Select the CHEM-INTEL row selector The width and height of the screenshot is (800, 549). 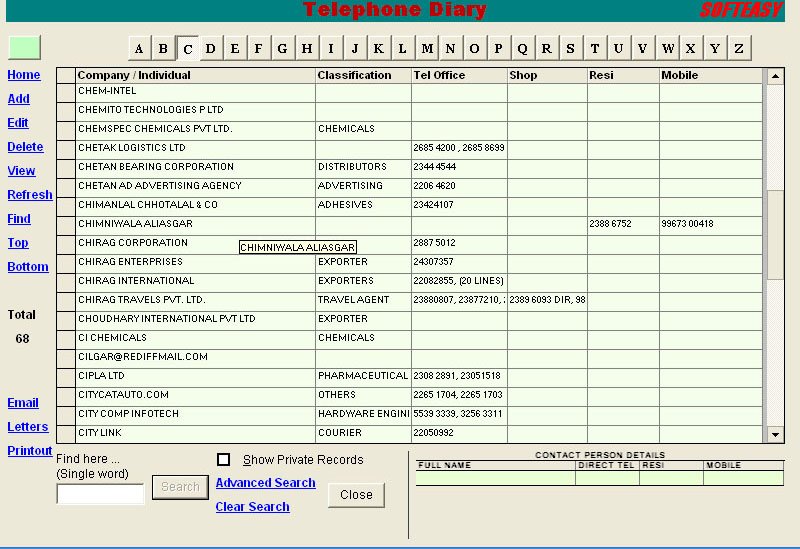coord(66,92)
